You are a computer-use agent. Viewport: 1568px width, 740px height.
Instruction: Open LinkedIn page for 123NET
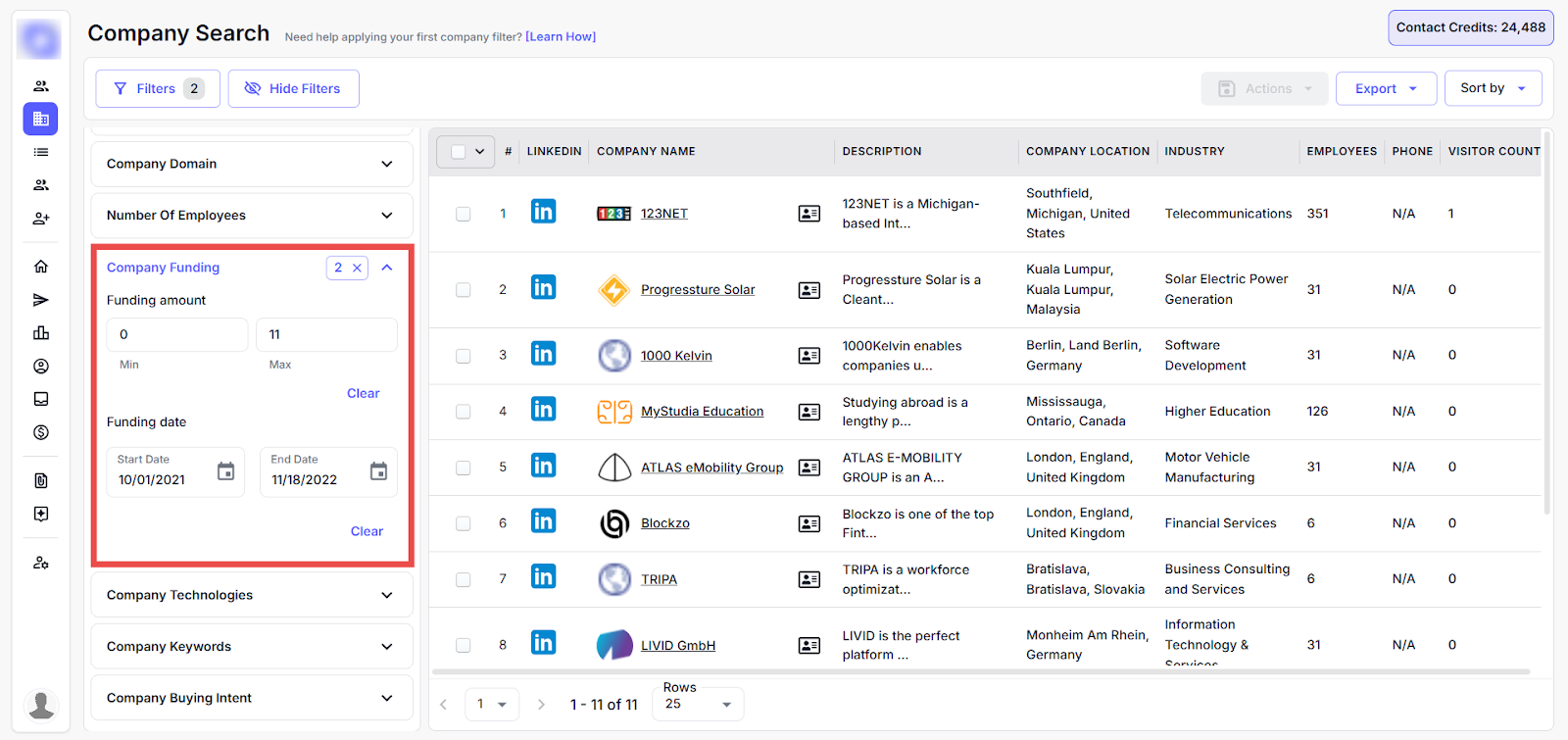click(x=543, y=212)
